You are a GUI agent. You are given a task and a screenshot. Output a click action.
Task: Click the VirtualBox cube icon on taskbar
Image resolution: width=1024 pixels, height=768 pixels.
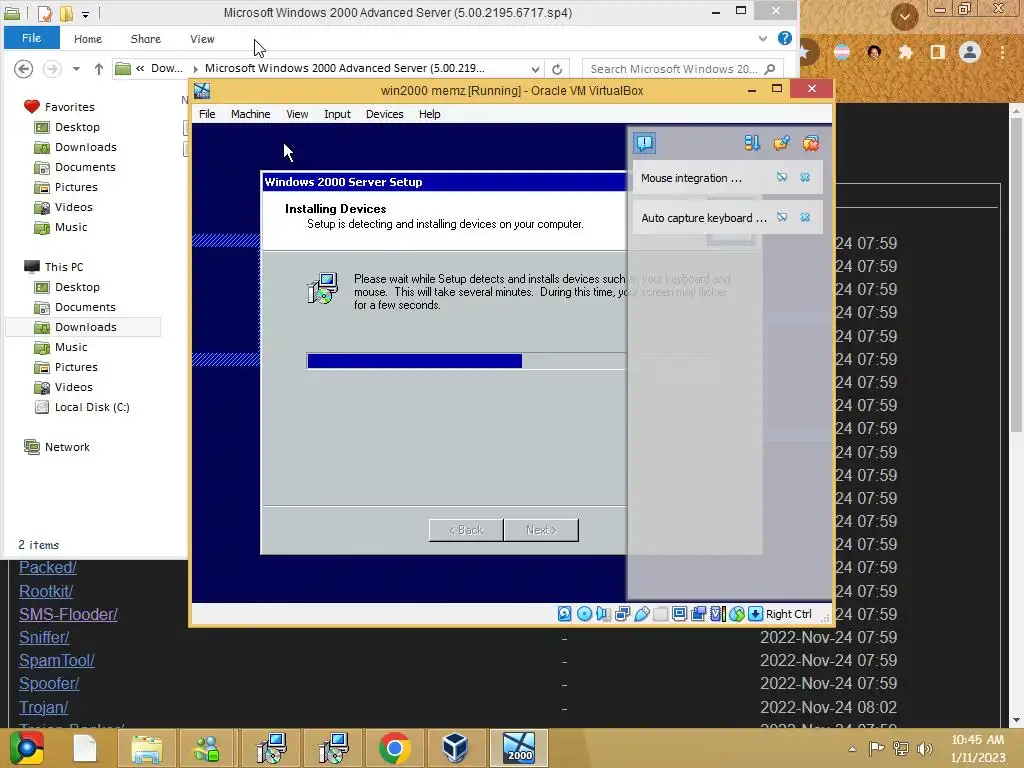pos(455,748)
